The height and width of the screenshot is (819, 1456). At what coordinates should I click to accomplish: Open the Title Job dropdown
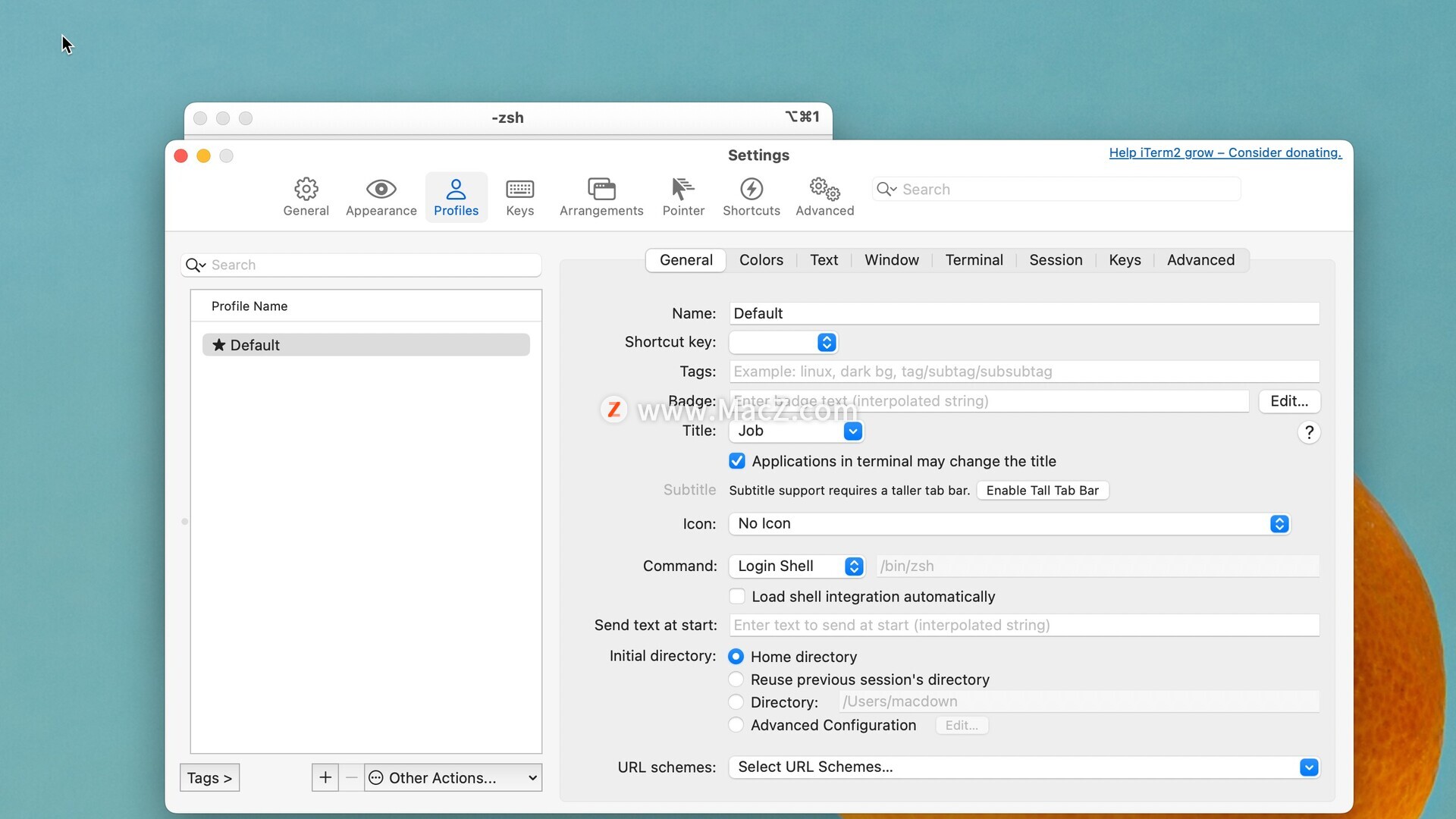pyautogui.click(x=796, y=431)
